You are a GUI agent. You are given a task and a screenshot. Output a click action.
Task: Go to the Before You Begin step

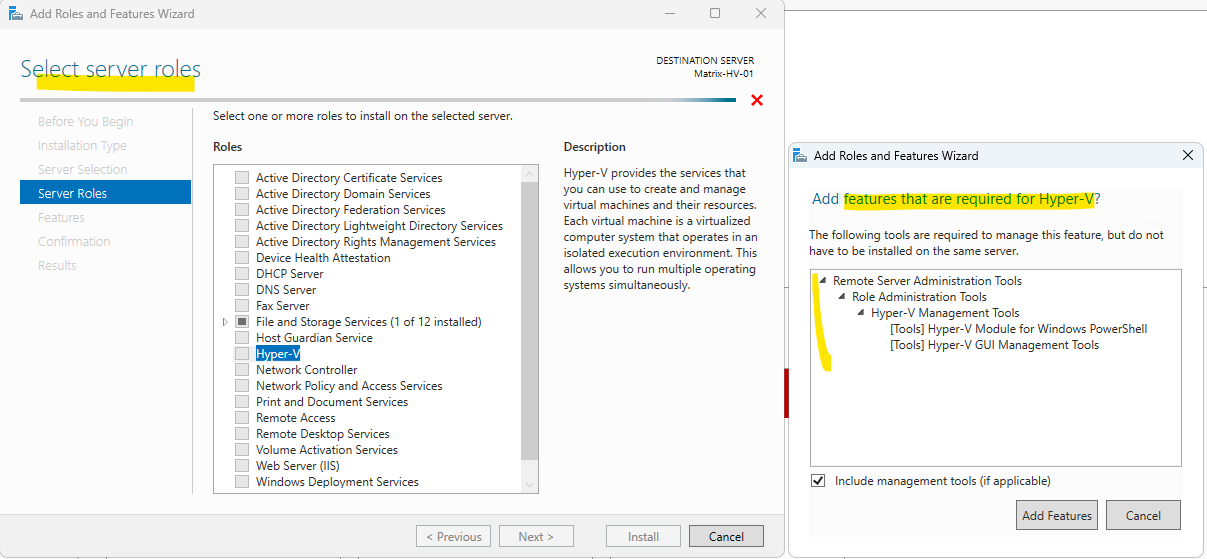[85, 121]
